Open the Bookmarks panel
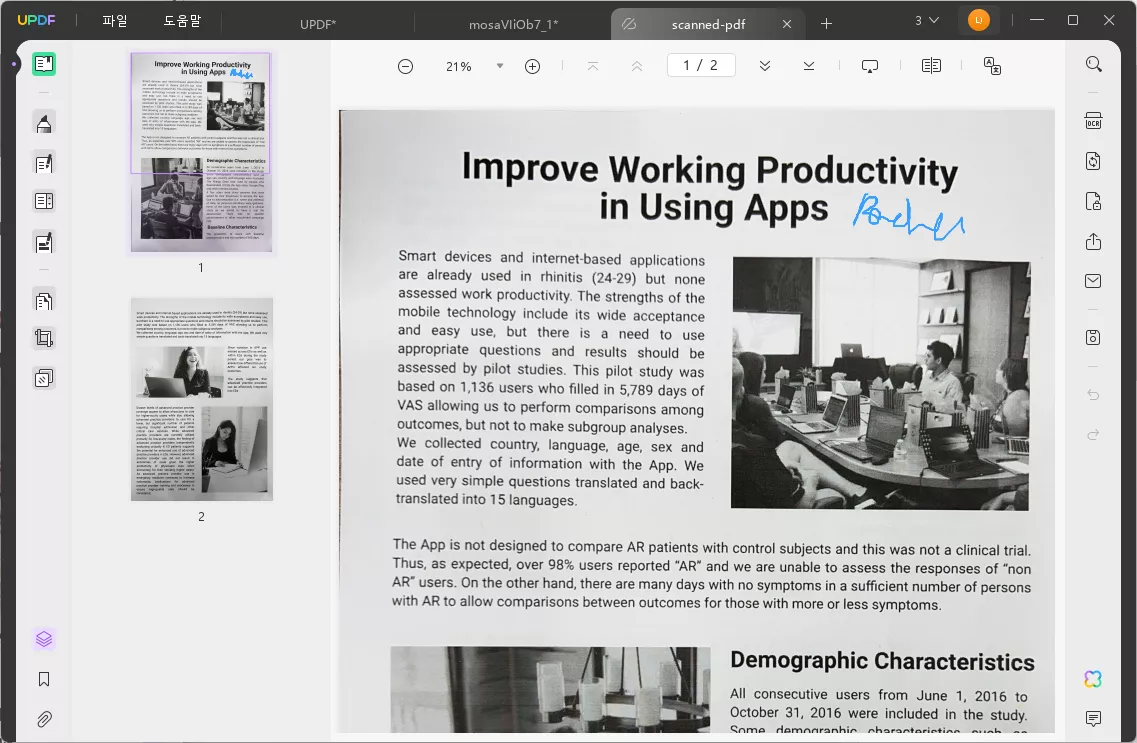This screenshot has width=1137, height=743. click(44, 679)
